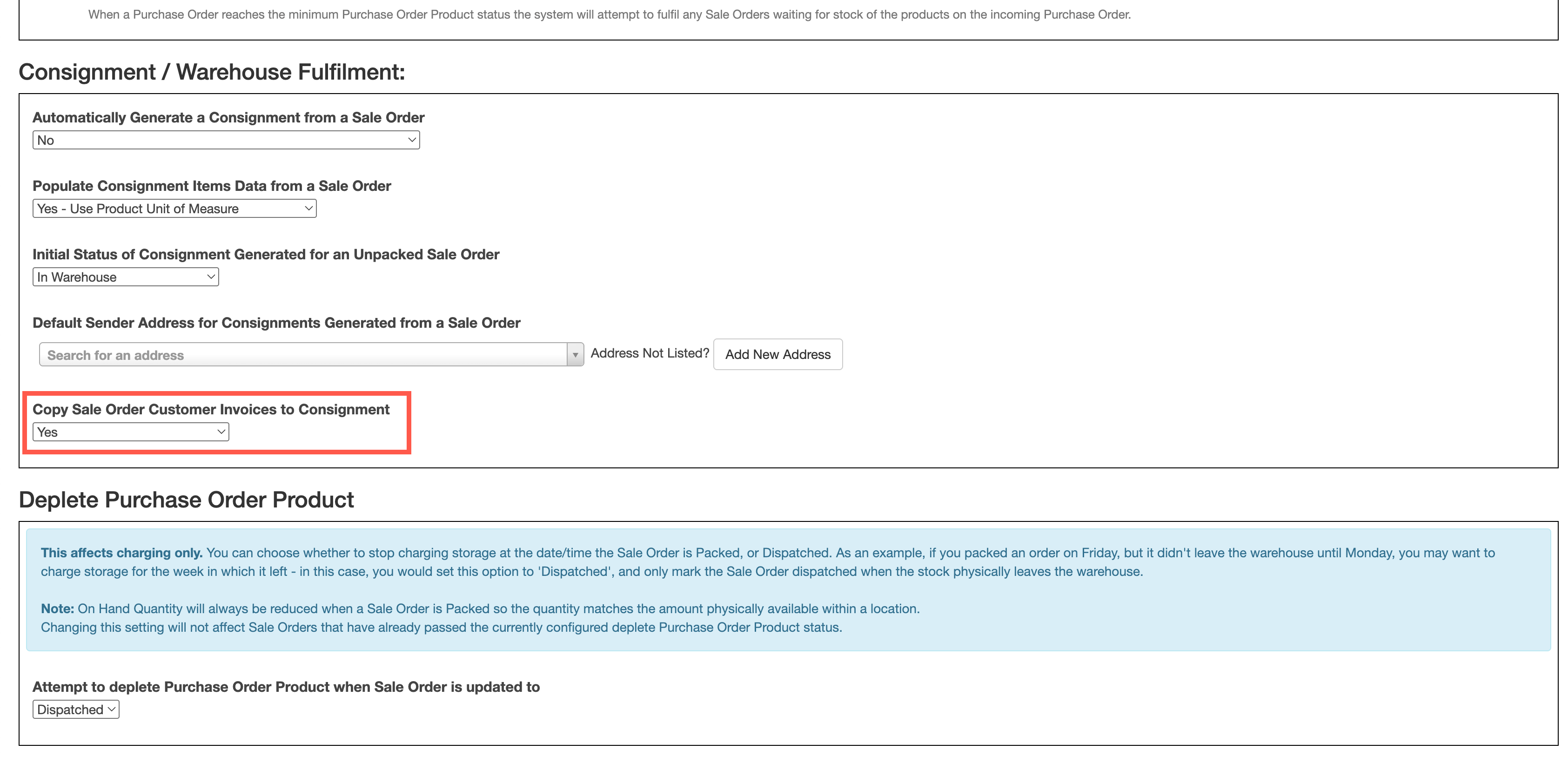Click the bold 'Note:' text

pyautogui.click(x=57, y=609)
